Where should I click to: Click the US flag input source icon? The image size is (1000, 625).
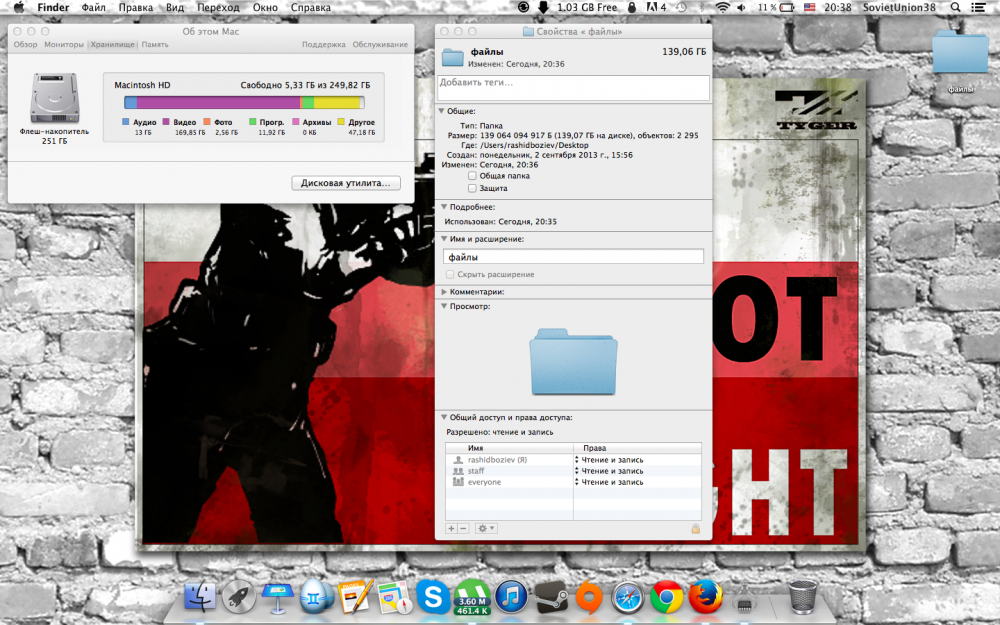(x=809, y=7)
